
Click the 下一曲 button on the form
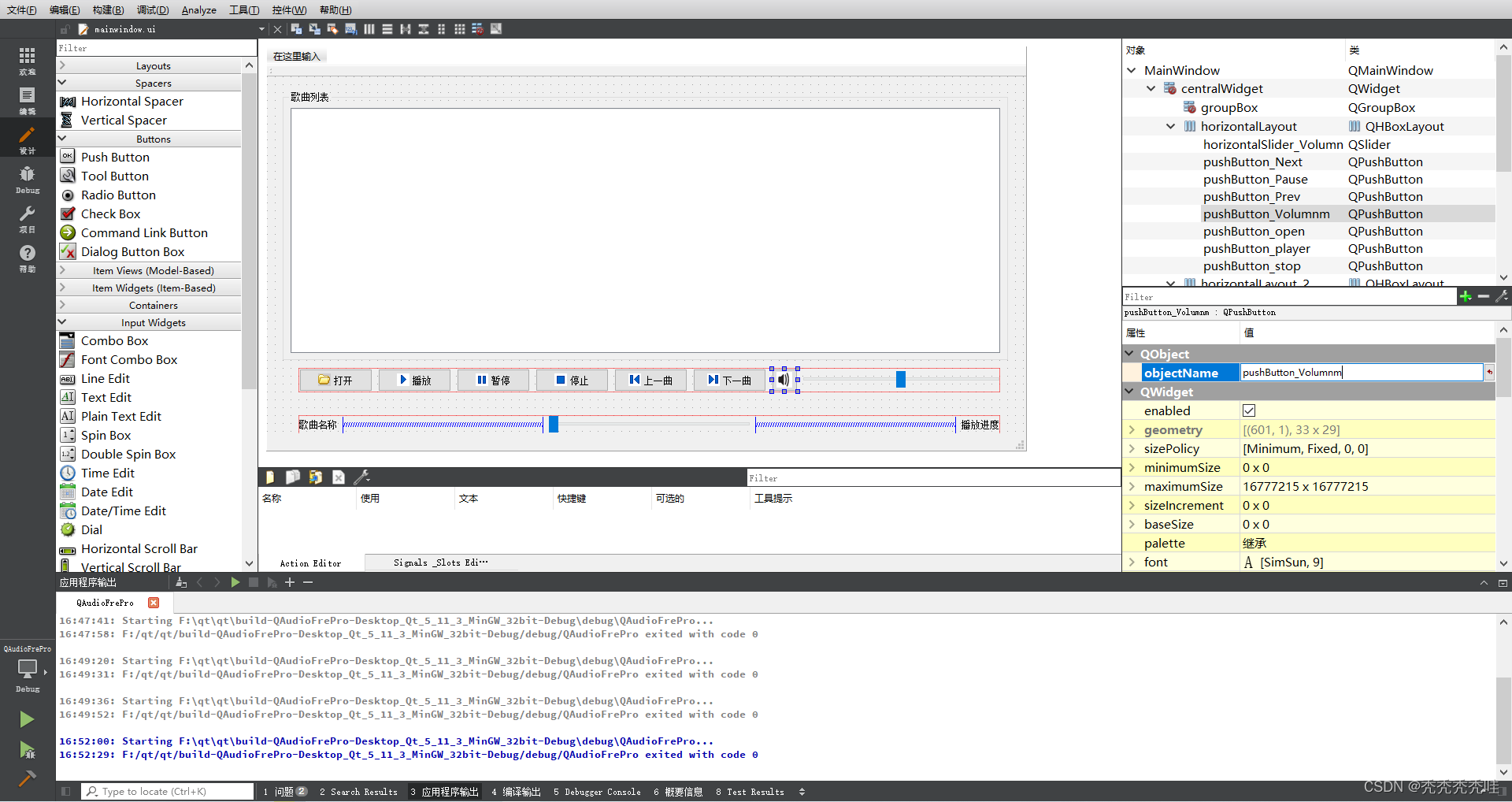tap(729, 380)
